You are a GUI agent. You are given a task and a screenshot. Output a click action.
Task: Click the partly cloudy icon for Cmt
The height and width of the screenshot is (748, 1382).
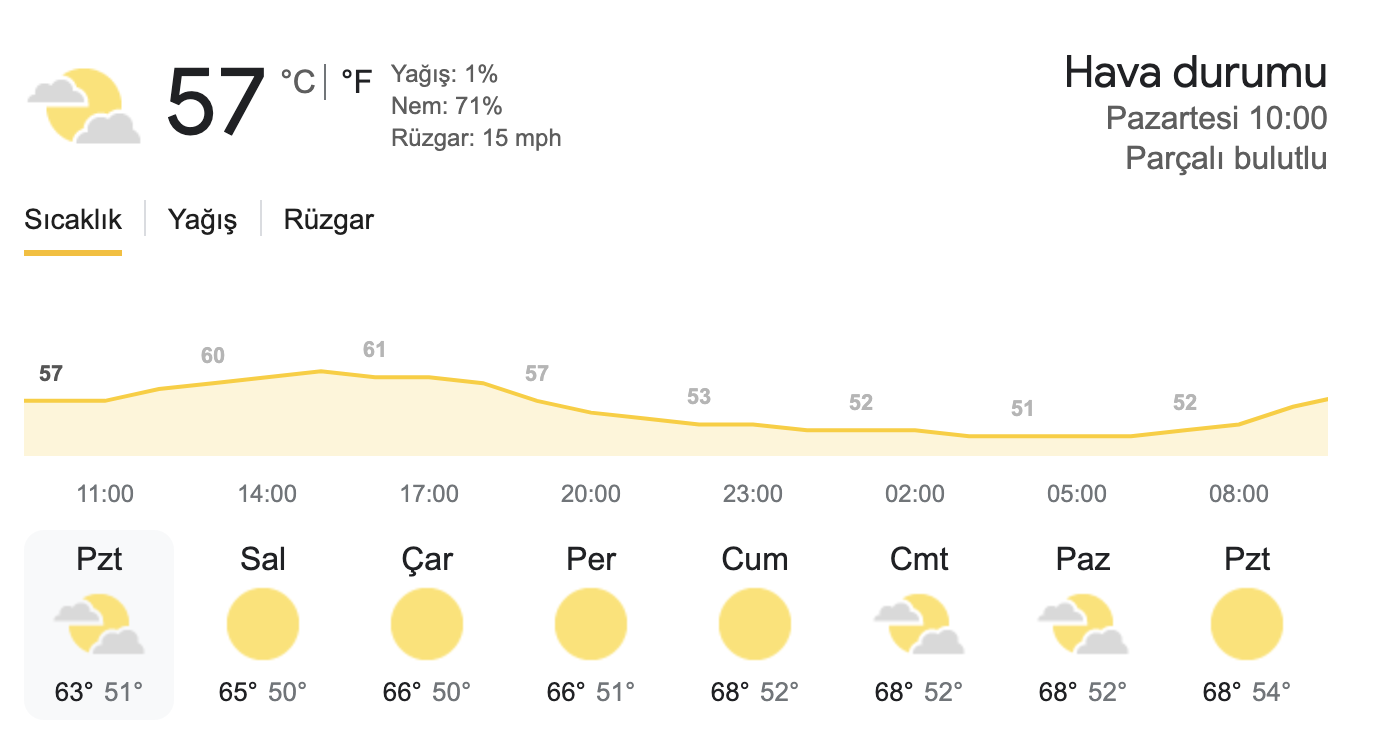[919, 625]
